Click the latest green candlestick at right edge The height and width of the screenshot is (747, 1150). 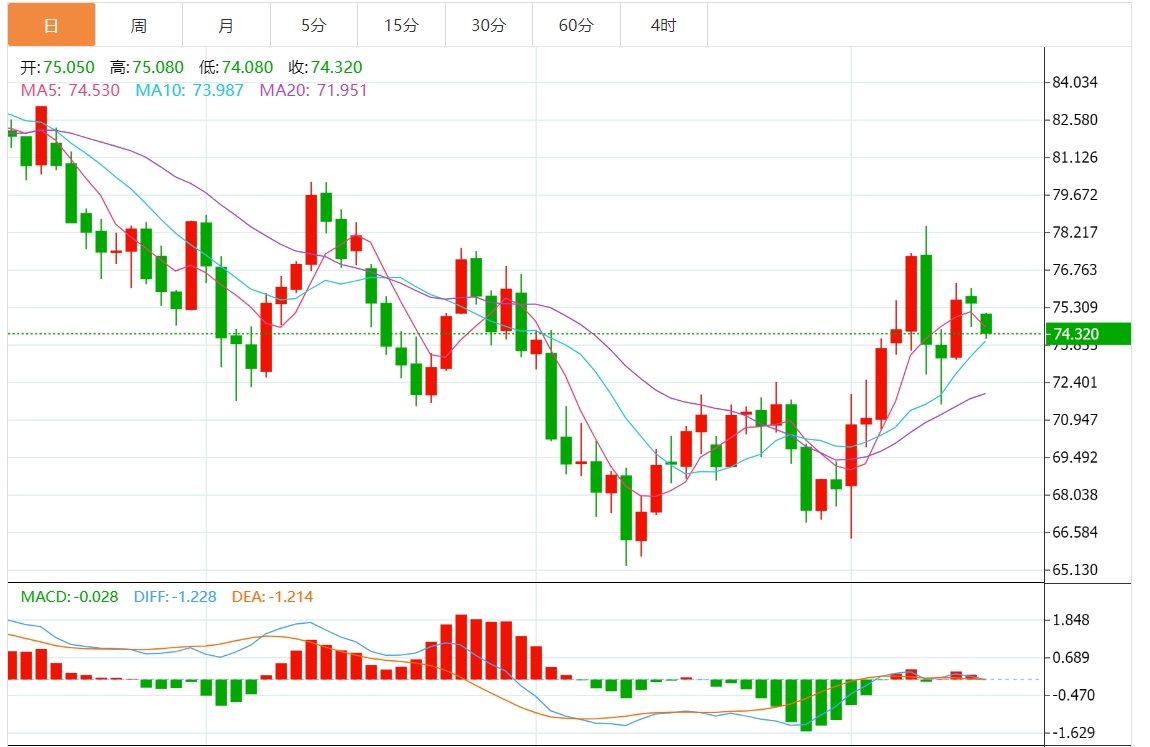tap(986, 323)
